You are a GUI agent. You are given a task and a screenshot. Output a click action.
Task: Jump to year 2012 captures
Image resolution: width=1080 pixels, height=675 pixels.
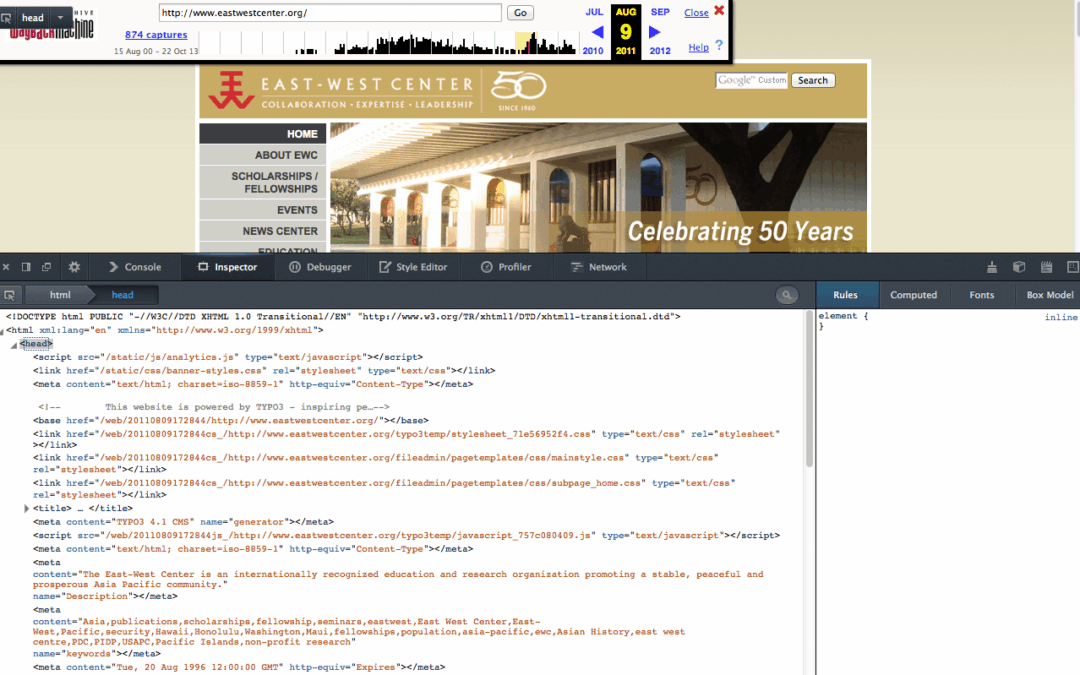click(x=660, y=51)
